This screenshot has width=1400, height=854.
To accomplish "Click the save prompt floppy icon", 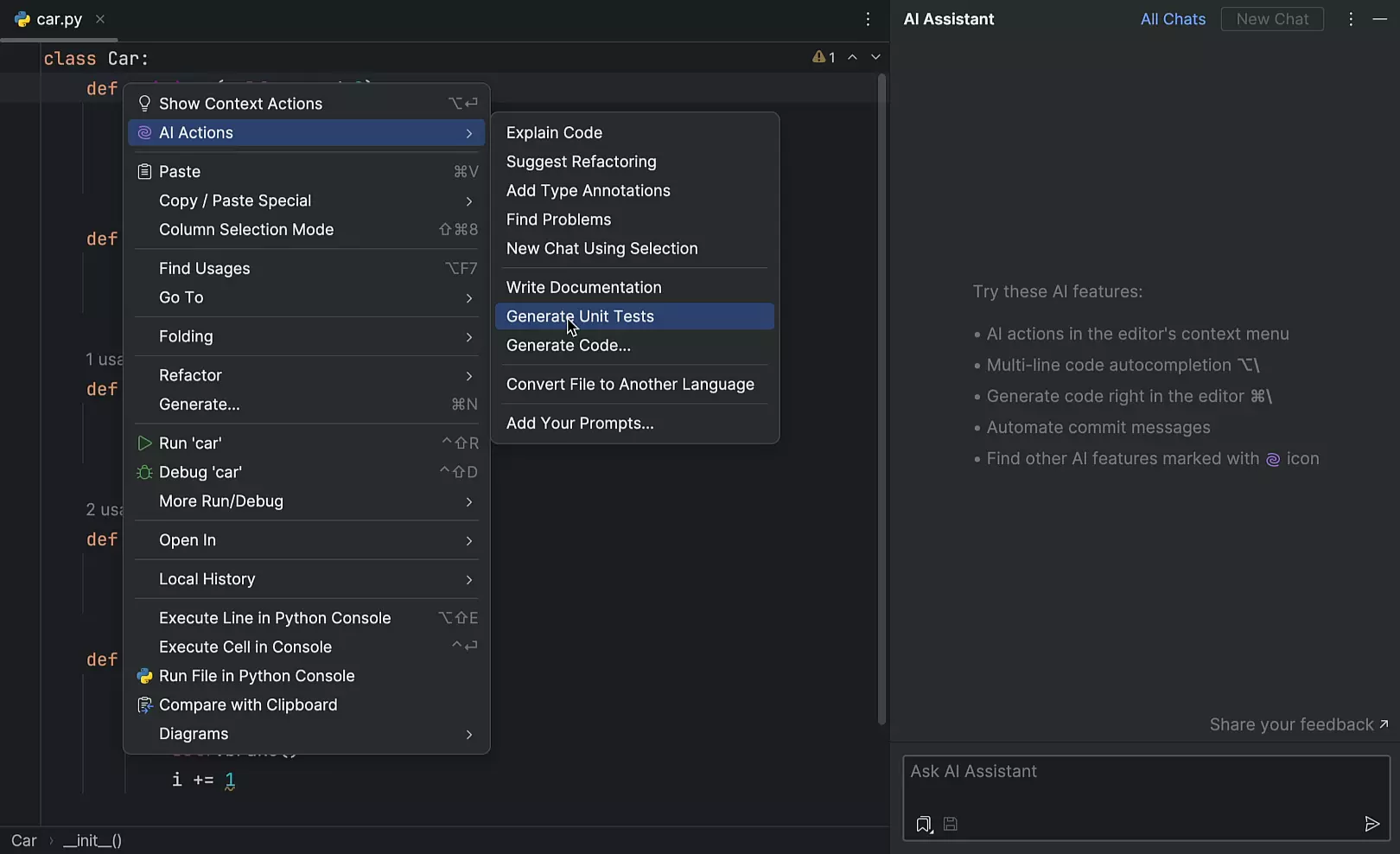I will click(x=950, y=824).
